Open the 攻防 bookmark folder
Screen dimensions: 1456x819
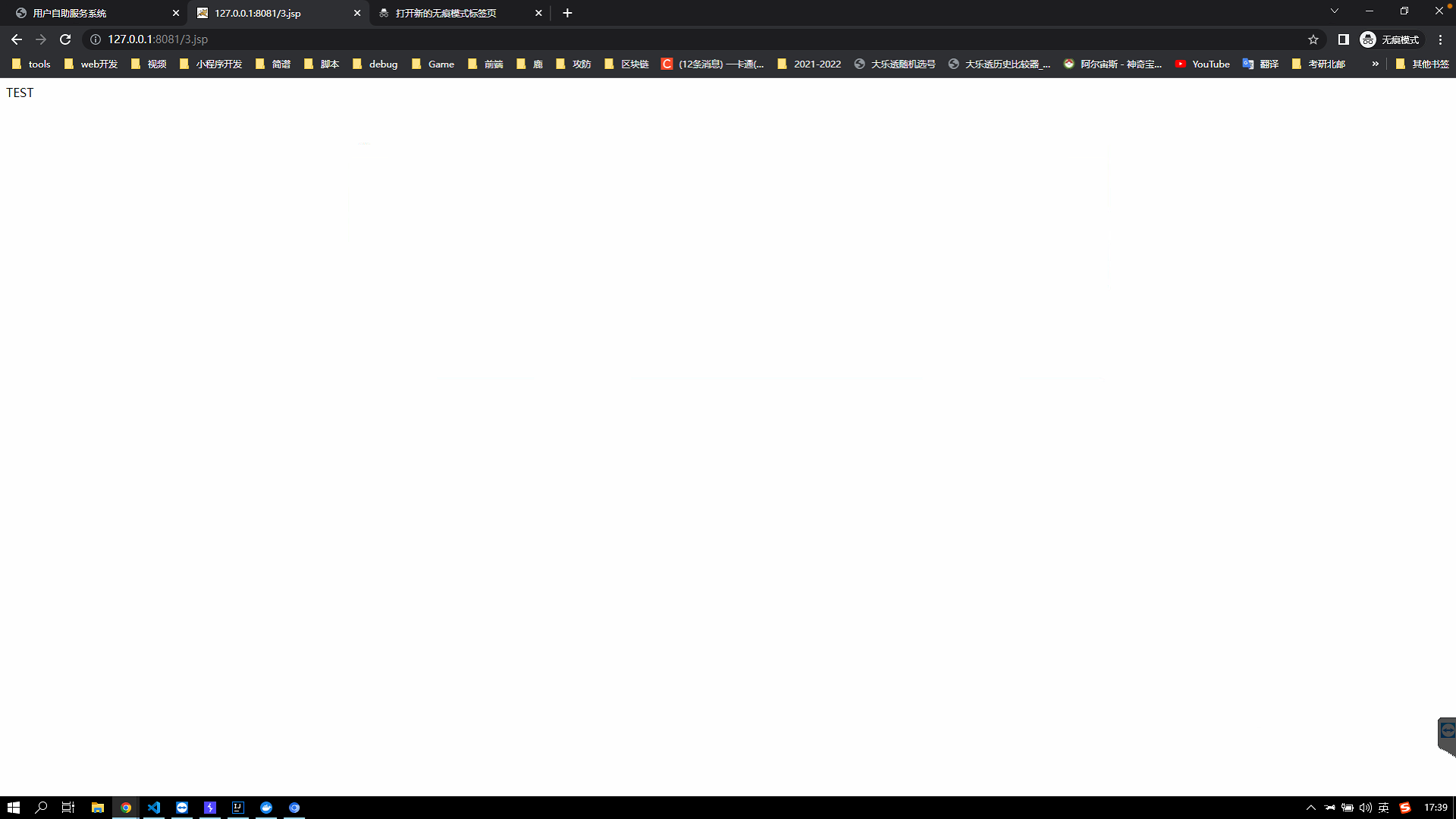[x=573, y=64]
